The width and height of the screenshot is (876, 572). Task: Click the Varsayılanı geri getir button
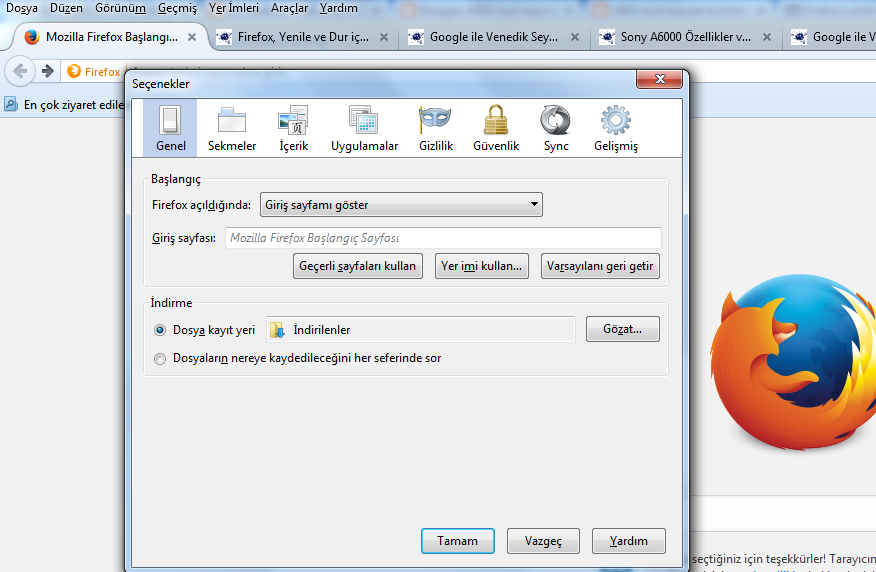tap(600, 266)
